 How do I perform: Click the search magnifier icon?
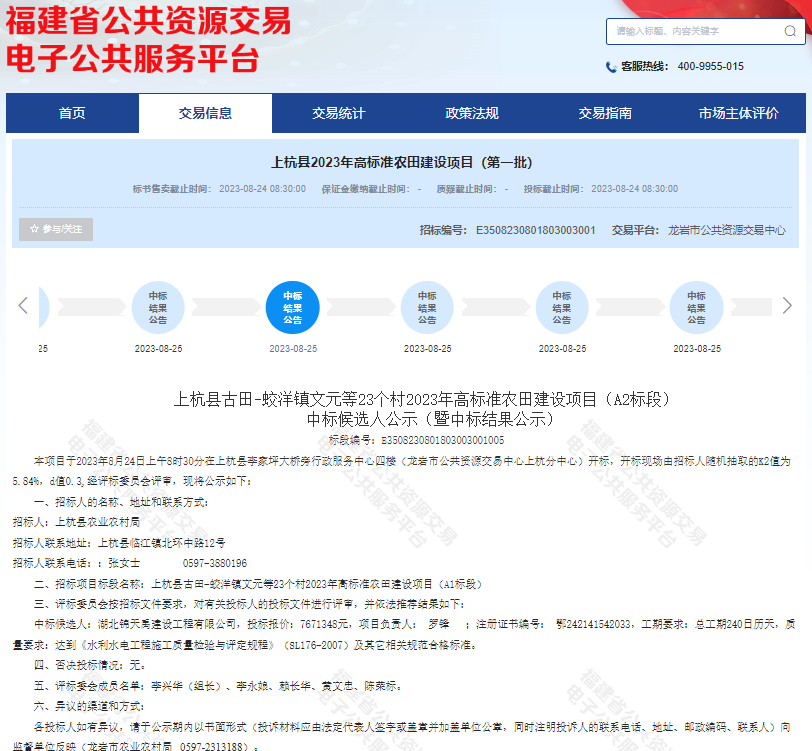point(789,31)
